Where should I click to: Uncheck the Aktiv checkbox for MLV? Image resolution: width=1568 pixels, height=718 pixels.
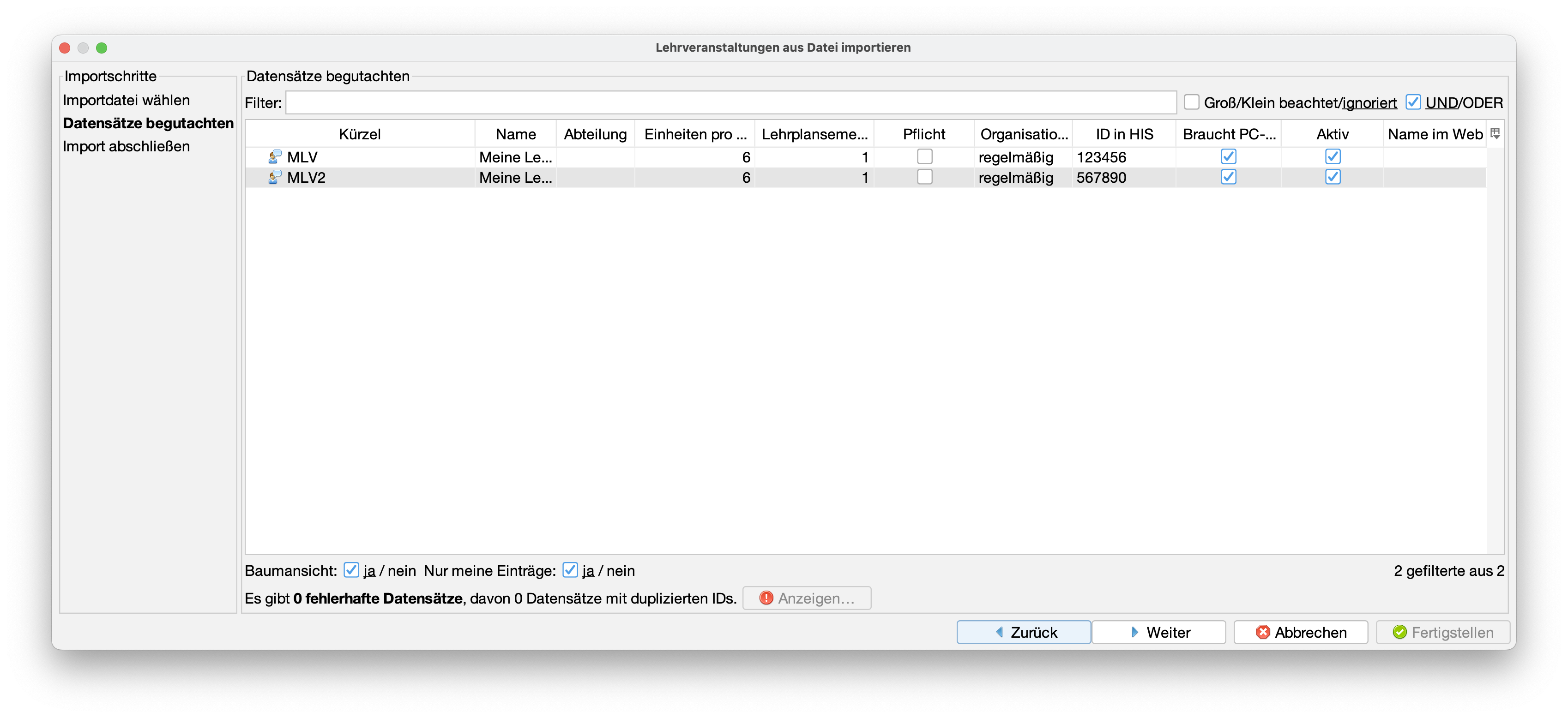(1333, 156)
